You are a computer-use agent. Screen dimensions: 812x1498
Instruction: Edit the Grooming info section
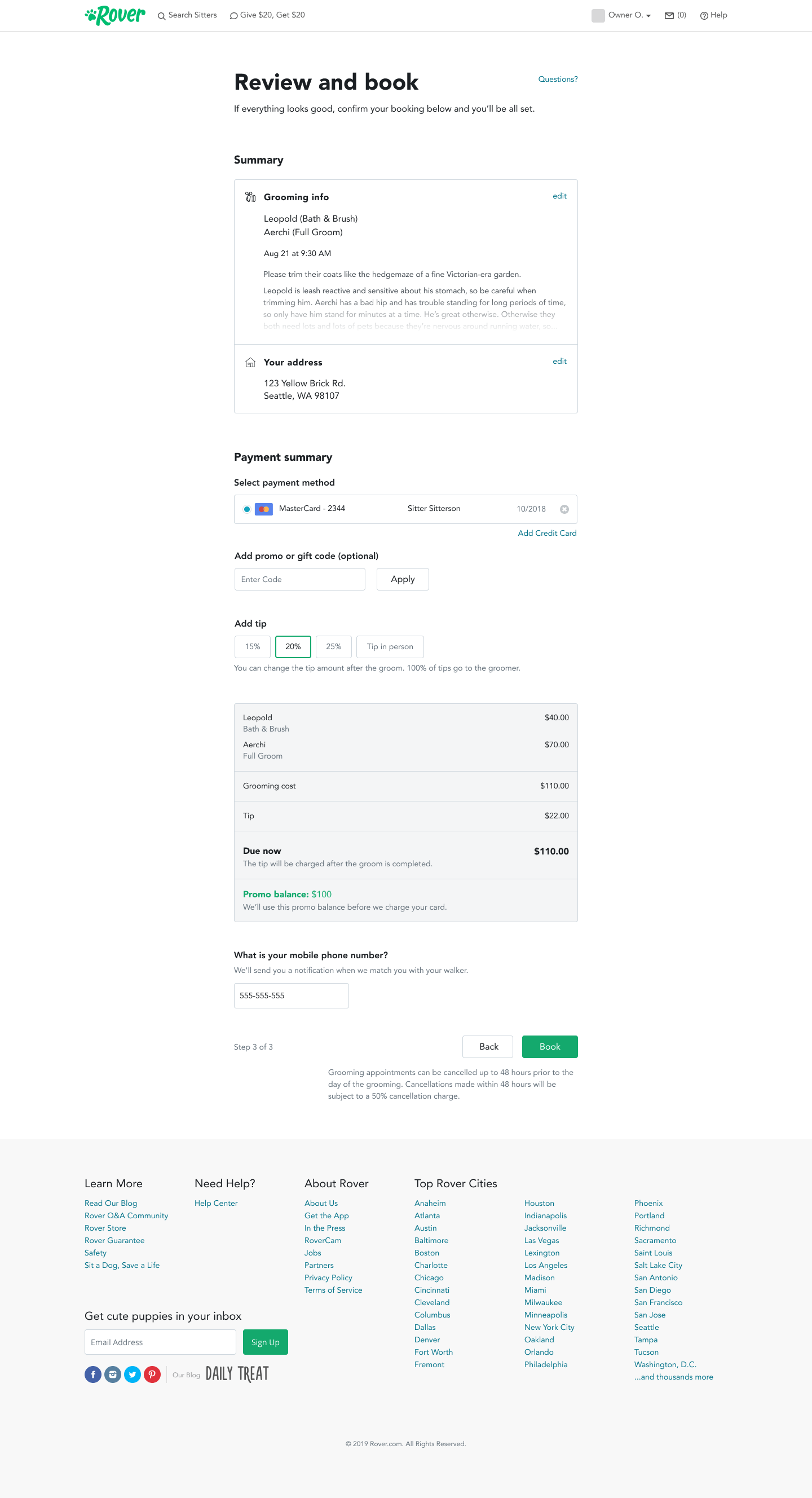click(559, 196)
